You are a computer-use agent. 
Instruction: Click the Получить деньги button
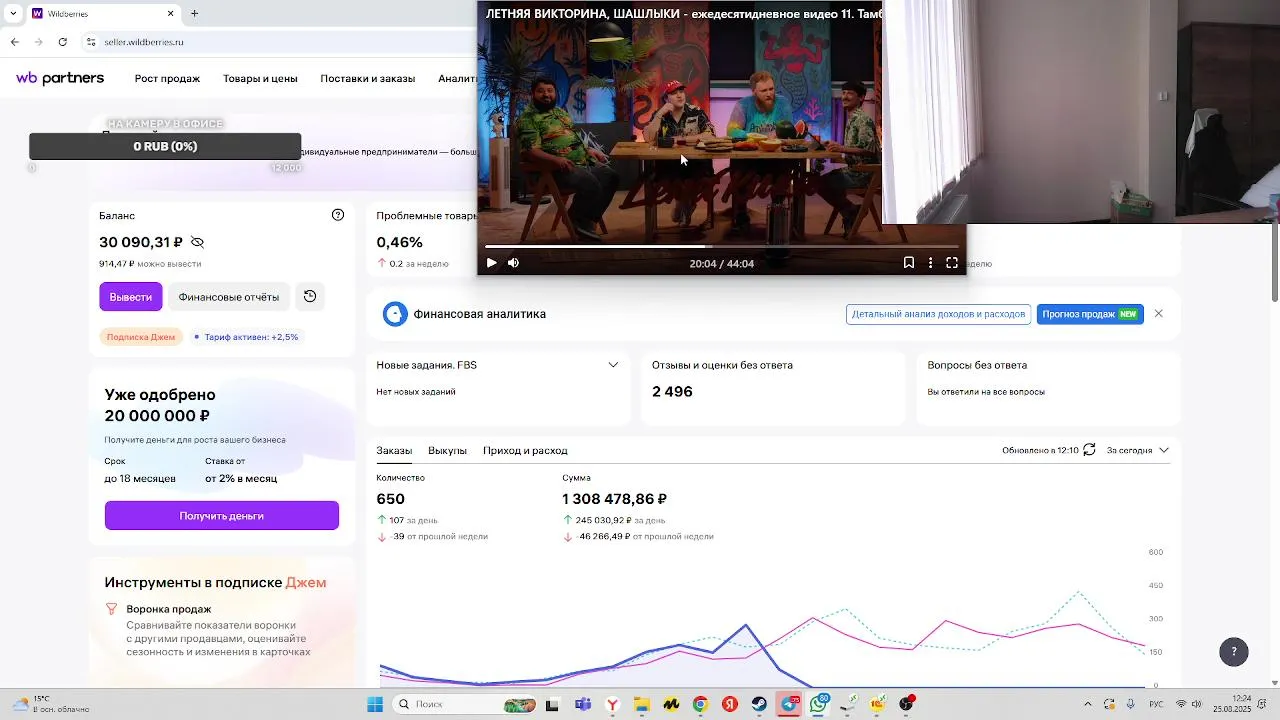click(222, 516)
